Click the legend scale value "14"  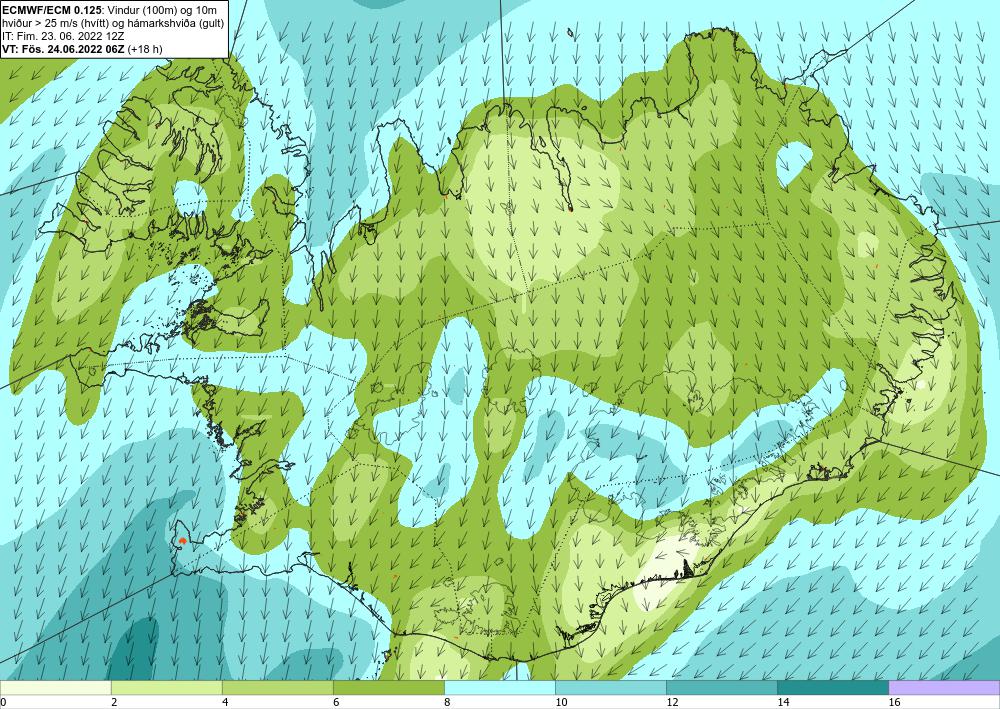pos(783,702)
